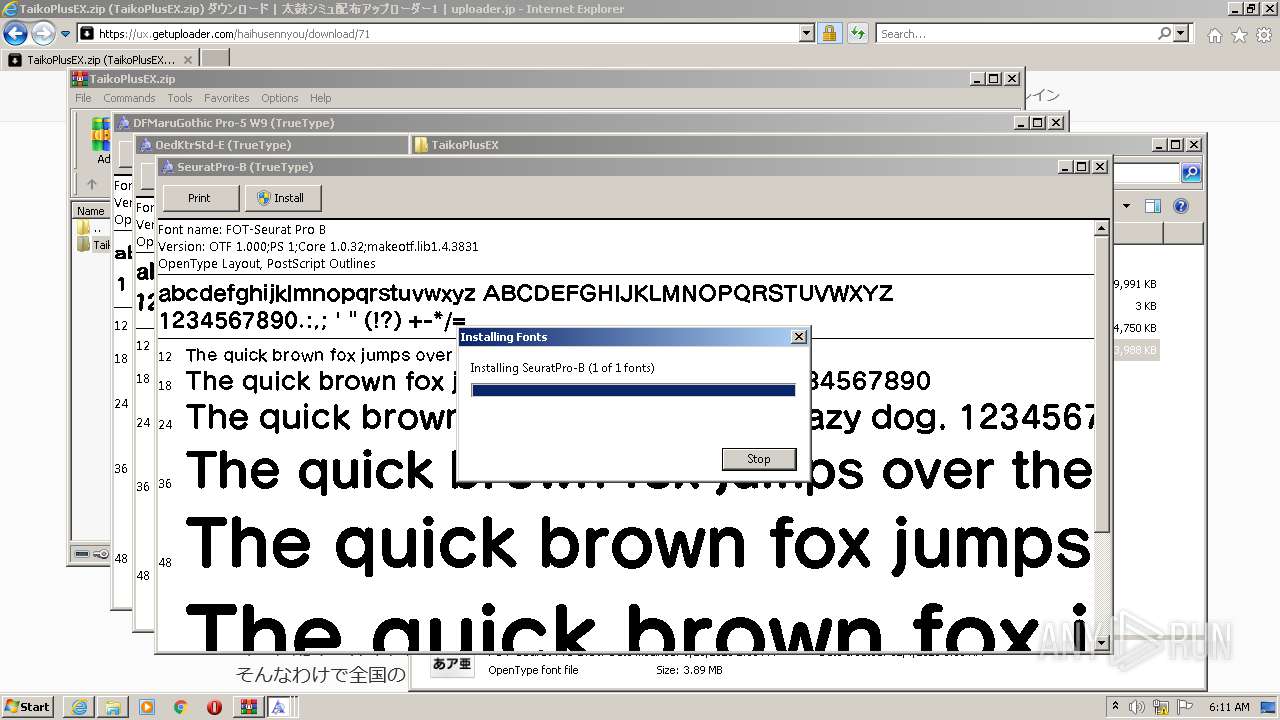Open the Windows Start menu
Viewport: 1280px width, 720px height.
[x=28, y=707]
